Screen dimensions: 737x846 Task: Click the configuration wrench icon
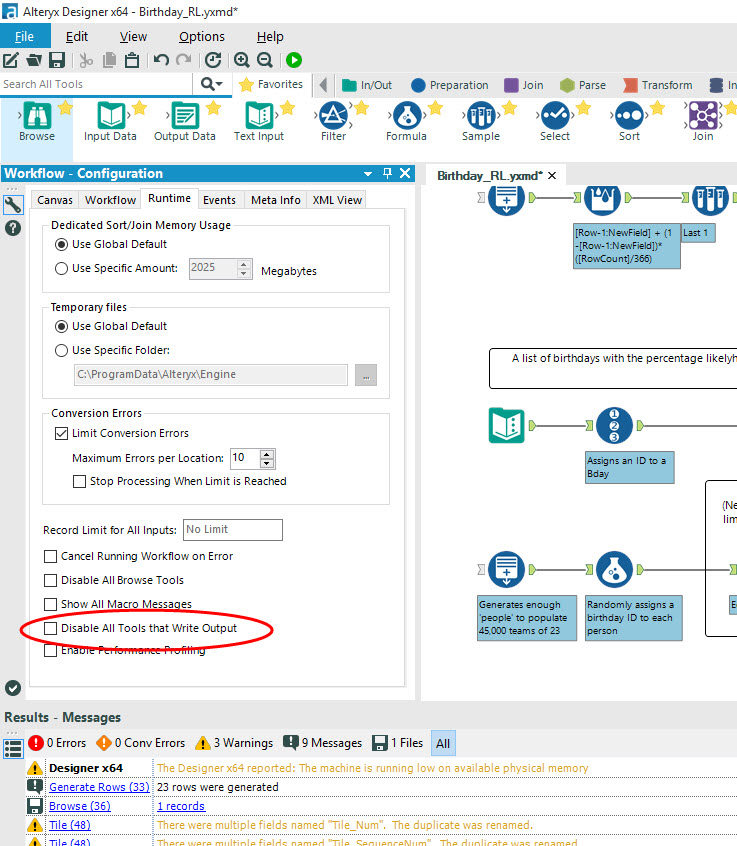(13, 204)
